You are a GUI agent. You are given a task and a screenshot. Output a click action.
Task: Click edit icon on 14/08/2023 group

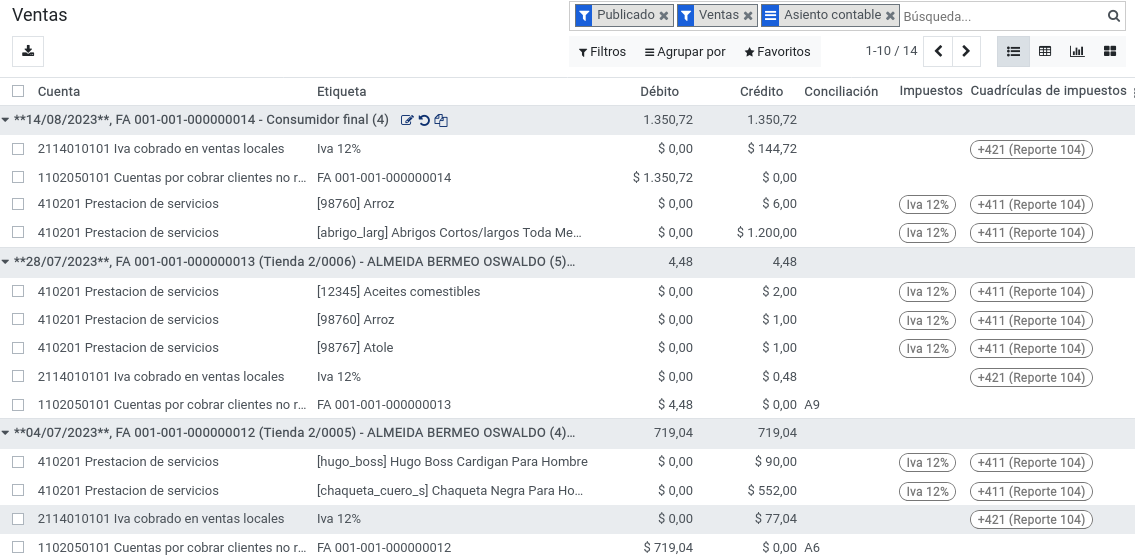click(x=407, y=120)
